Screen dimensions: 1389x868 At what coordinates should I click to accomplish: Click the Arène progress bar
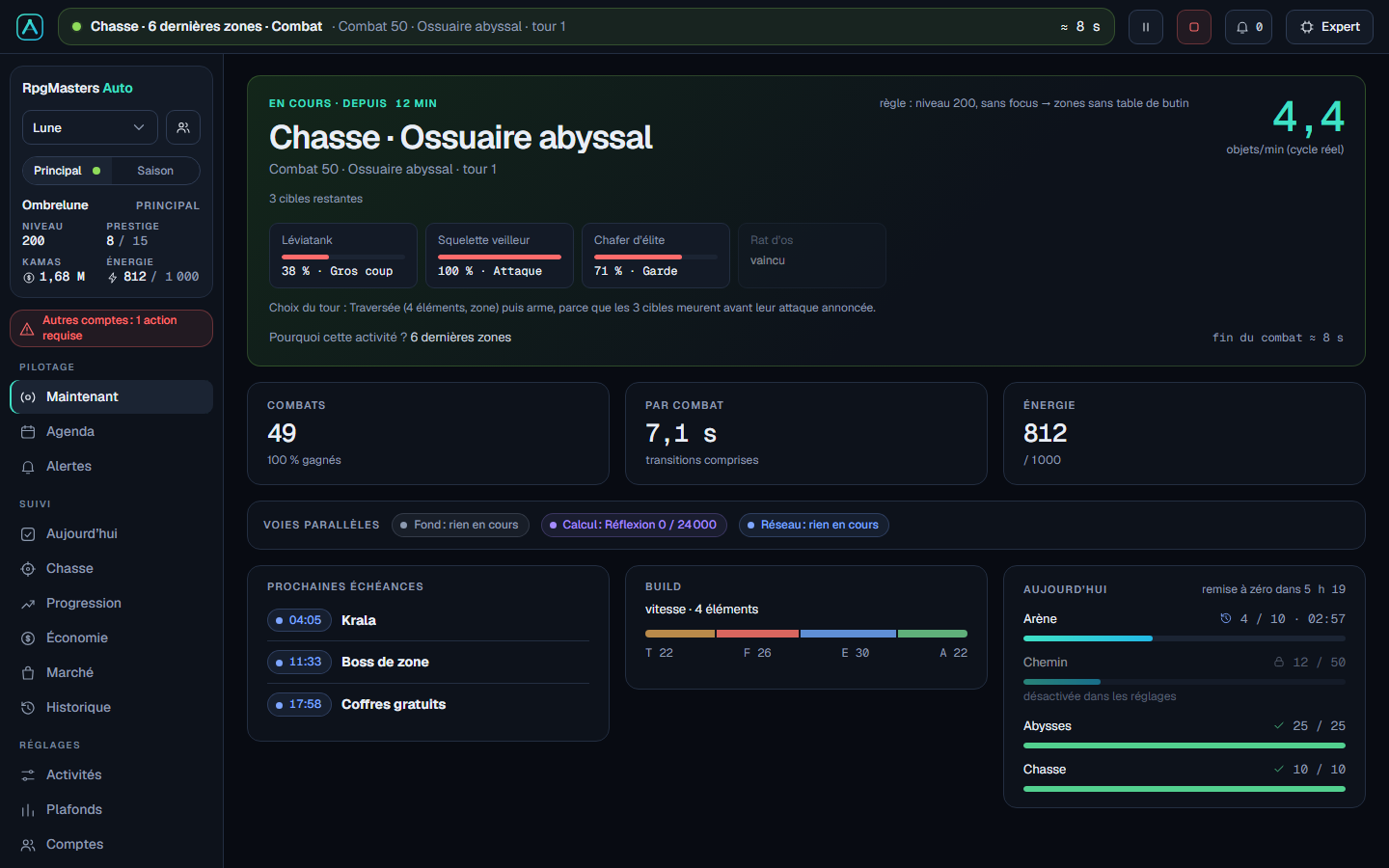pos(1185,638)
